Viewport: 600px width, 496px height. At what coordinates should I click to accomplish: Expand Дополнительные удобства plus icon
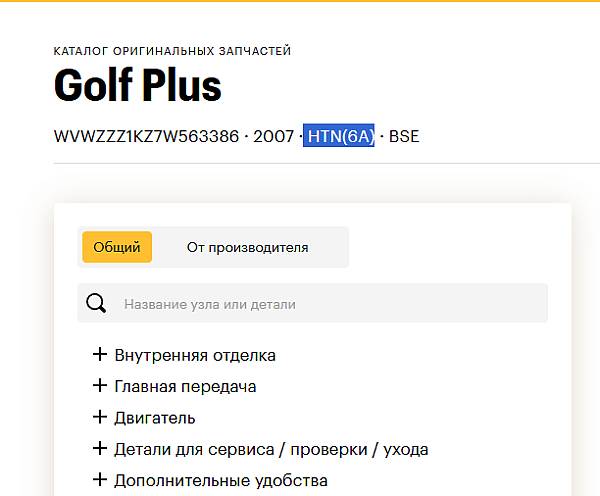coord(99,479)
